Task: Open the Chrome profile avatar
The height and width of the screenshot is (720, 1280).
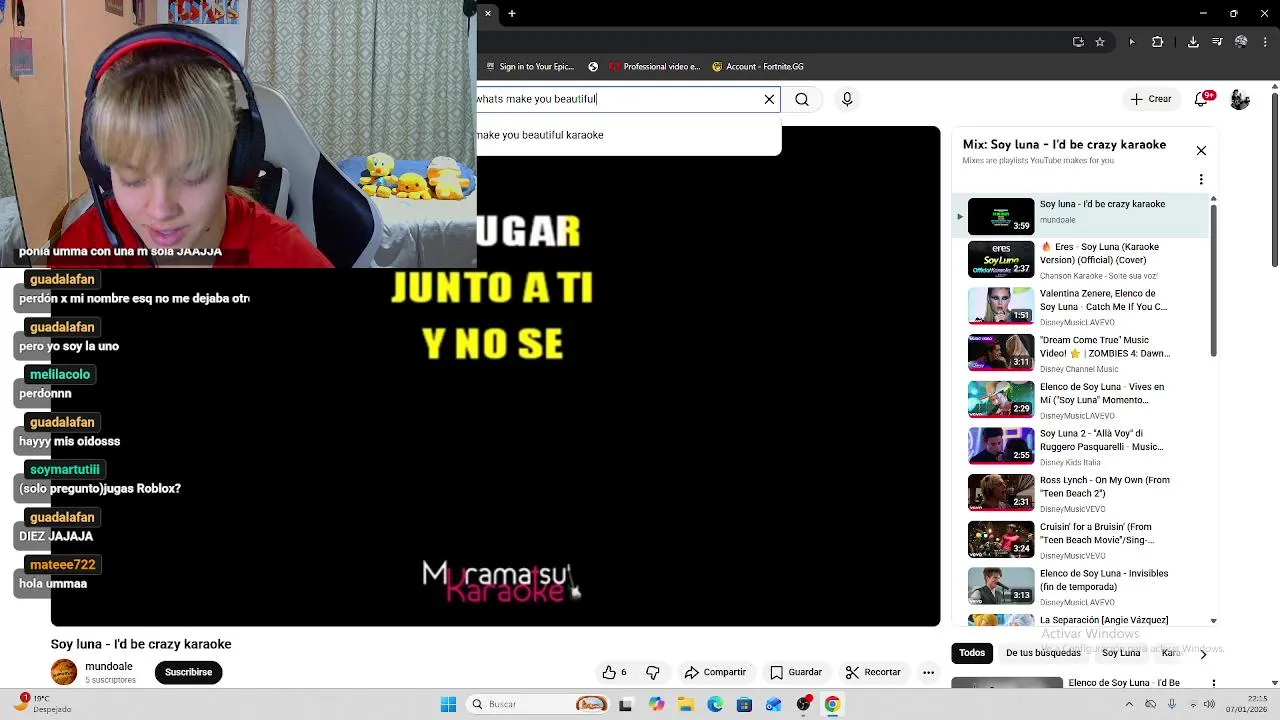Action: (1241, 42)
